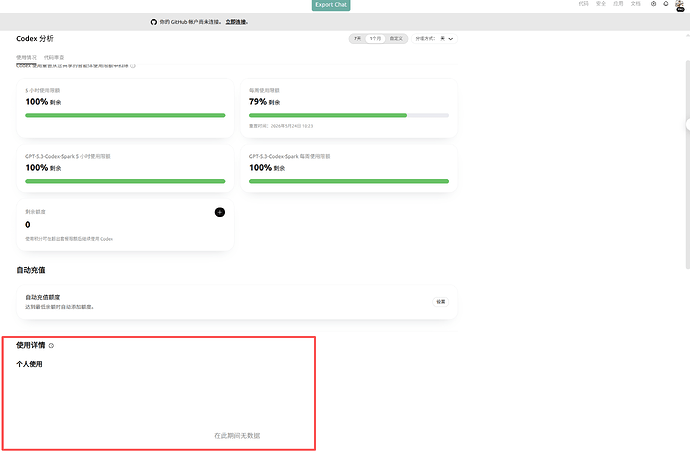Expand the 分组方式 grouping dropdown
The width and height of the screenshot is (690, 459).
(x=434, y=39)
